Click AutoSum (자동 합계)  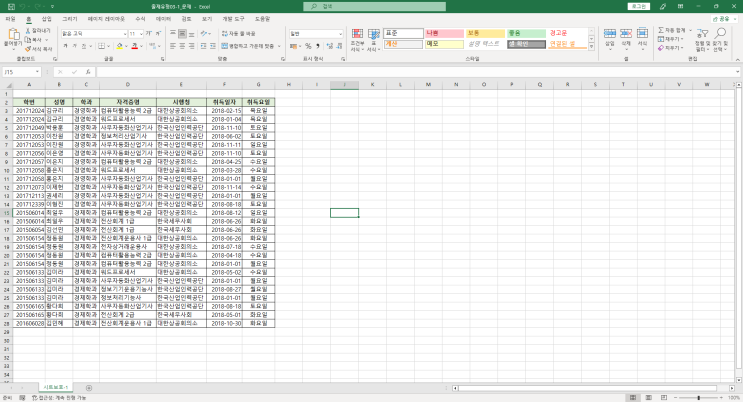click(x=671, y=30)
